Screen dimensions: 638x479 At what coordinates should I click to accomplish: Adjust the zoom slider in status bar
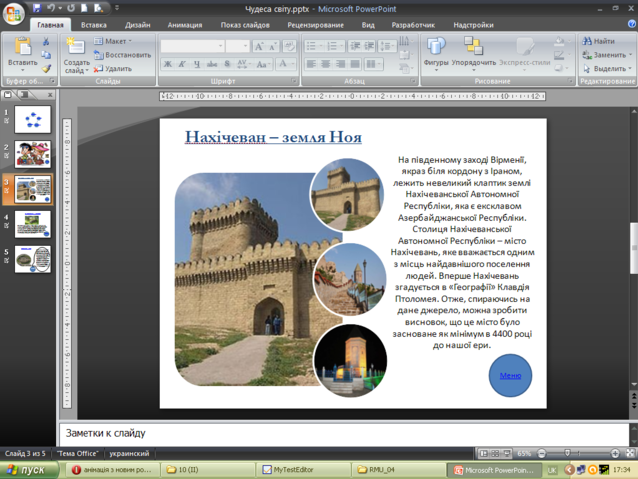click(x=568, y=453)
